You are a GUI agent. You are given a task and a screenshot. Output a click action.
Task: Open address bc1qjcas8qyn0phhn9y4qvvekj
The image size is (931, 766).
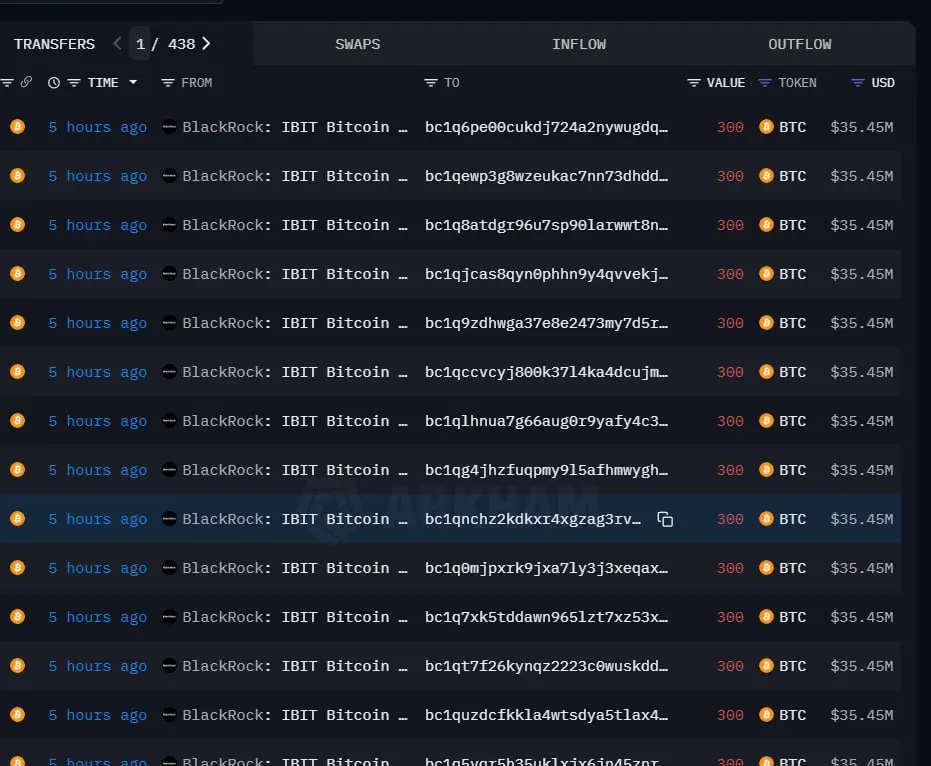point(546,274)
